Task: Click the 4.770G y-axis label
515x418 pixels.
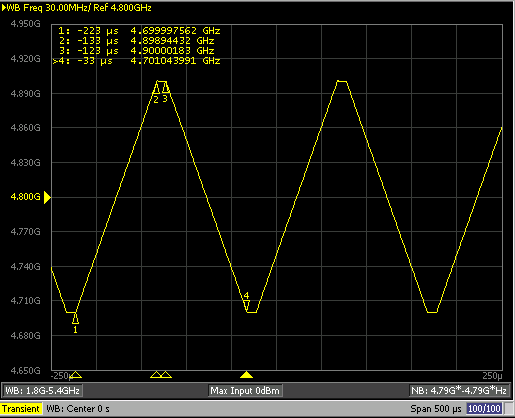Action: click(25, 232)
